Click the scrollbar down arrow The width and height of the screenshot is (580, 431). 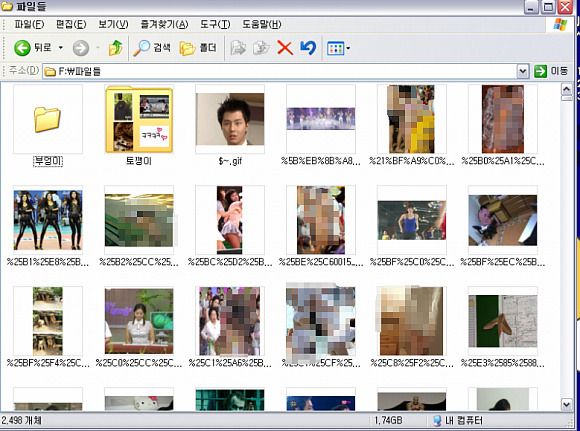click(x=566, y=404)
